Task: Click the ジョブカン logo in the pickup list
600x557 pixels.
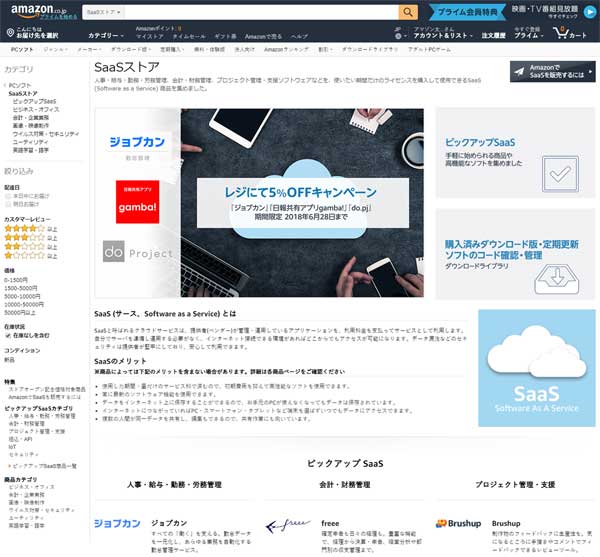Action: 117,523
